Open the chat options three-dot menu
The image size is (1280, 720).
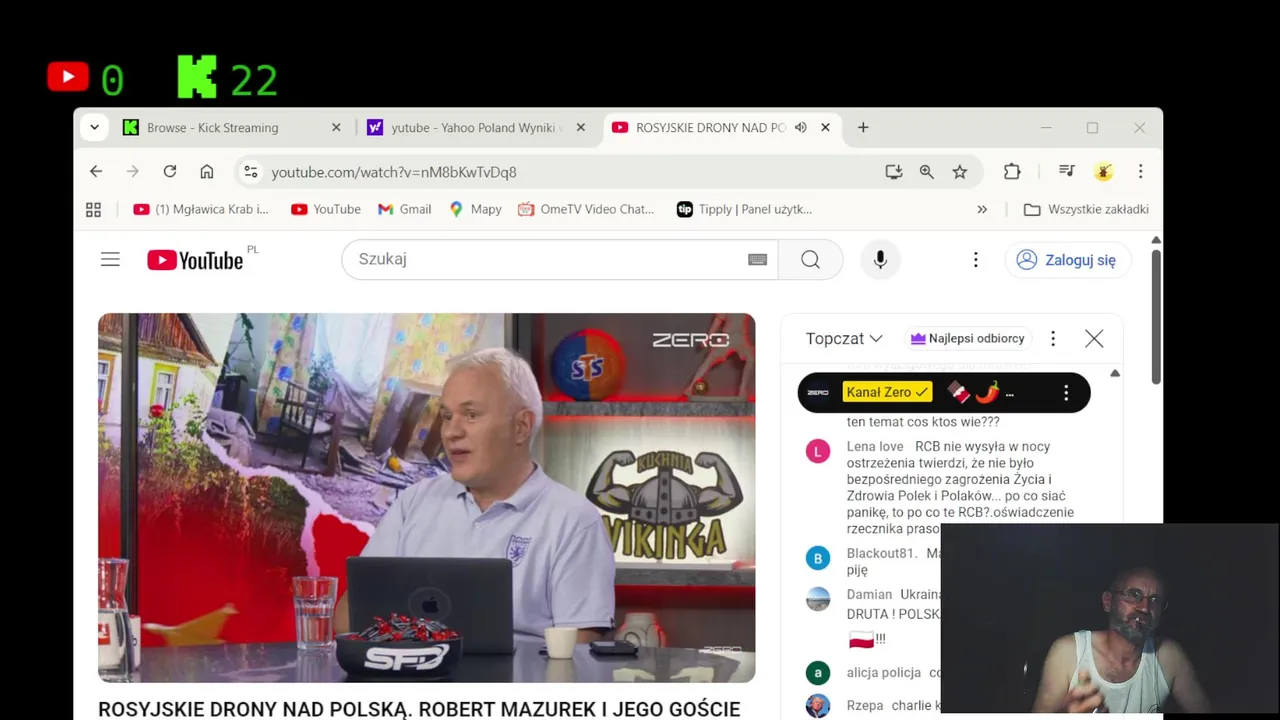(1053, 339)
